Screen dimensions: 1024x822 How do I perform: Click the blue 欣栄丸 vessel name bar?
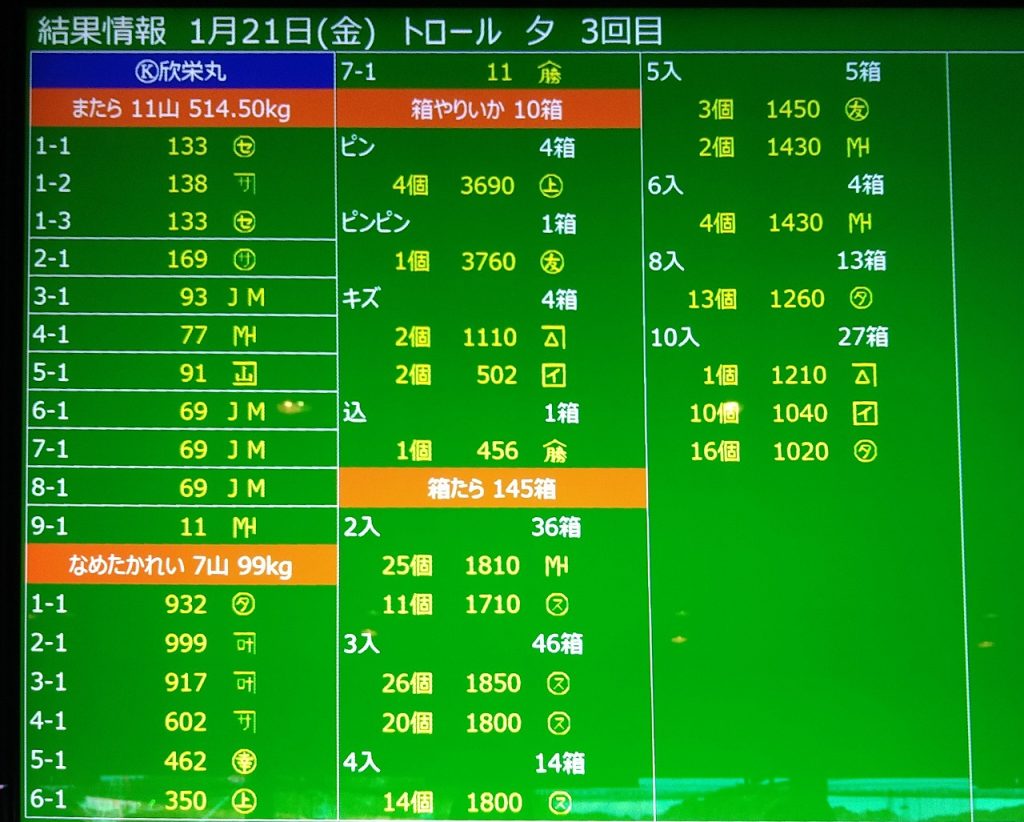coord(181,72)
